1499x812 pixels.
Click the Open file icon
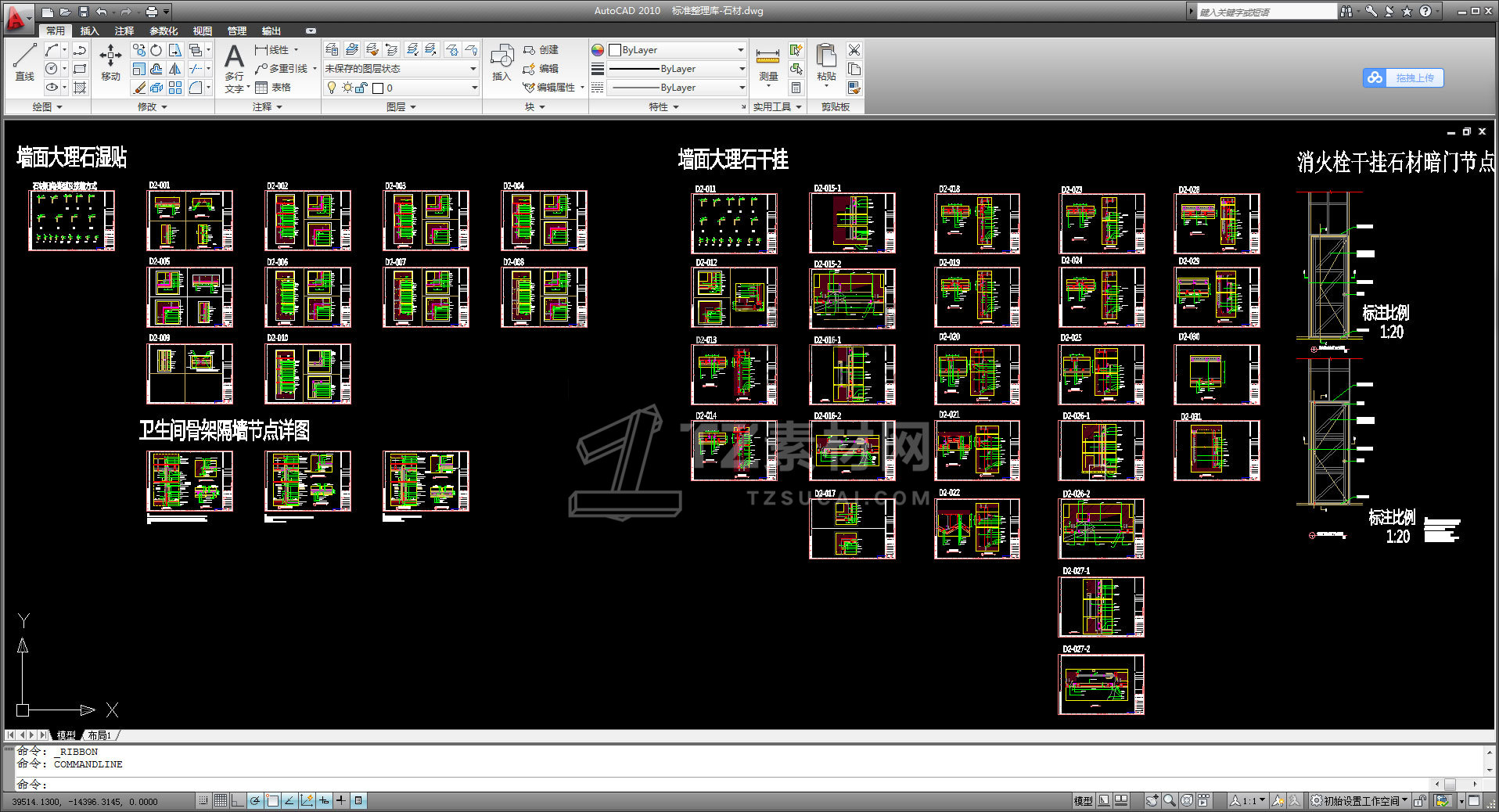pos(66,12)
